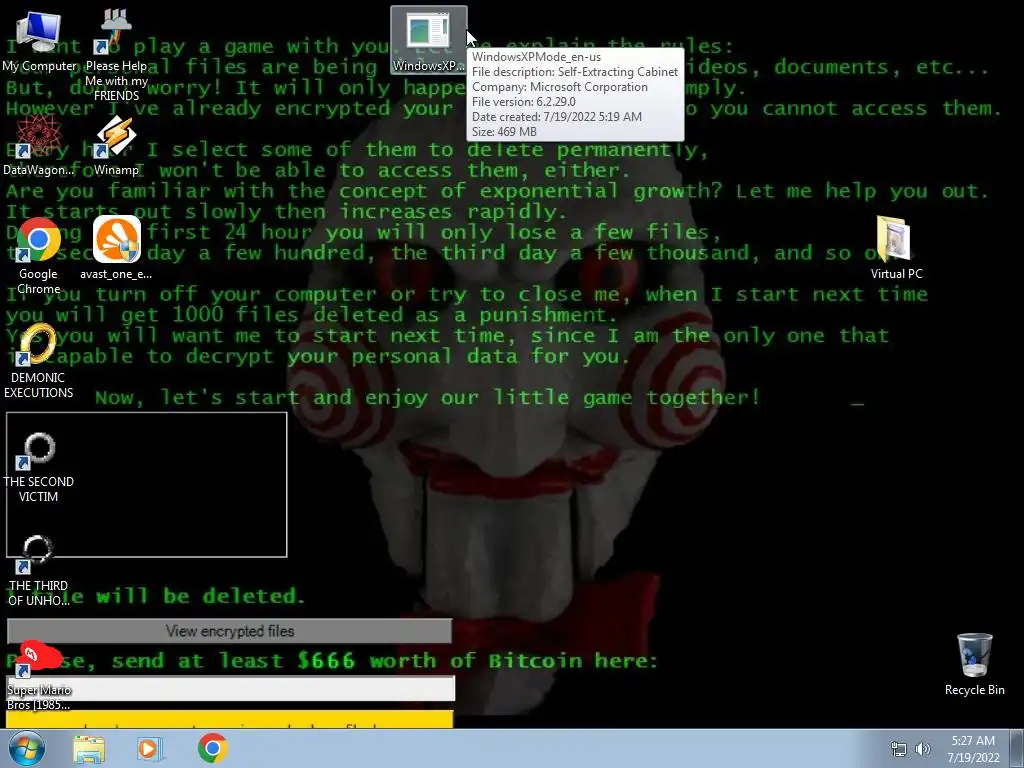Open the Virtual PC folder icon
The width and height of the screenshot is (1024, 768).
[x=896, y=248]
